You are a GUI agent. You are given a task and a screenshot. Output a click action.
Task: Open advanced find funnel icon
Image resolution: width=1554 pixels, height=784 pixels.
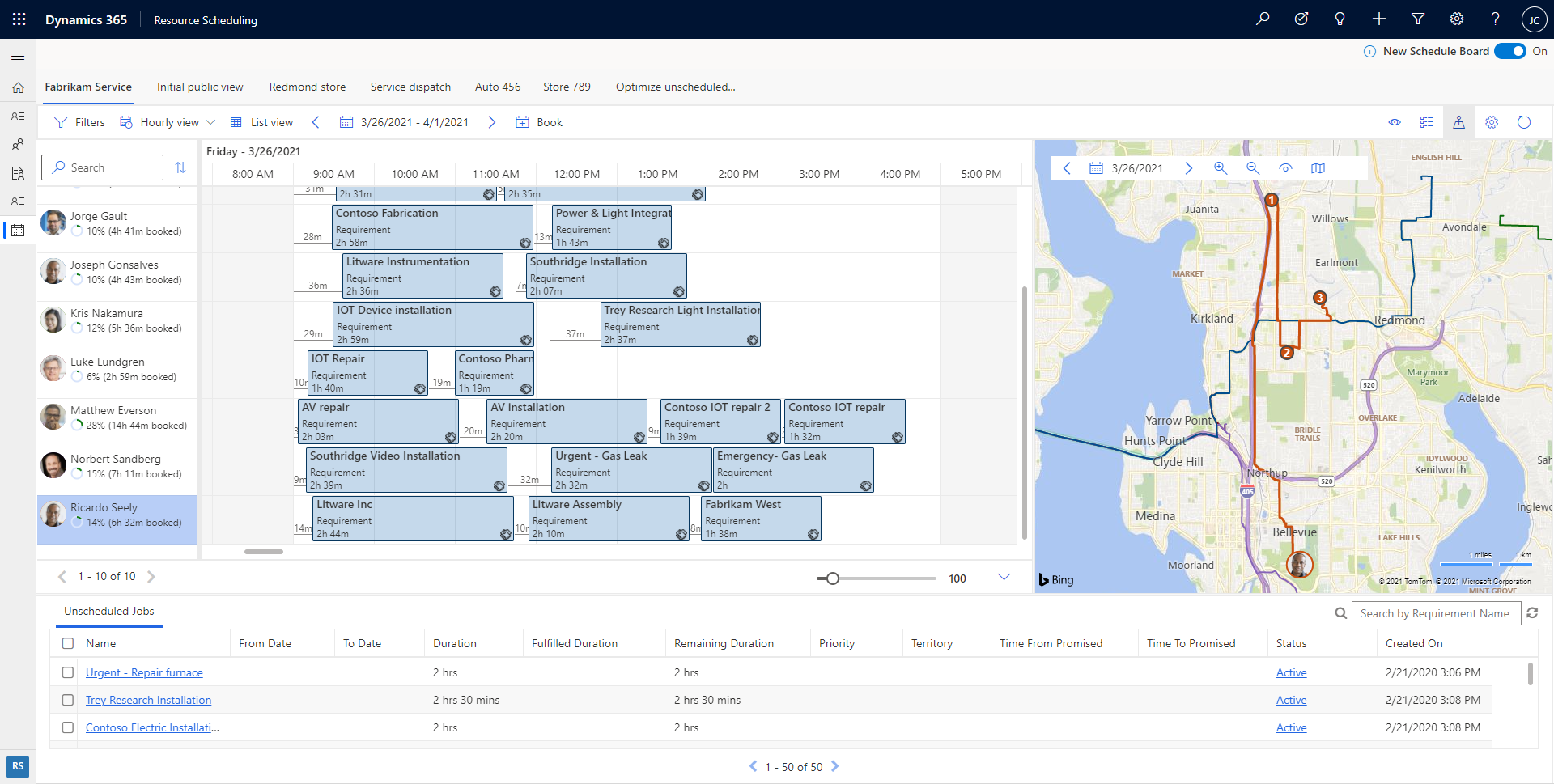1418,19
